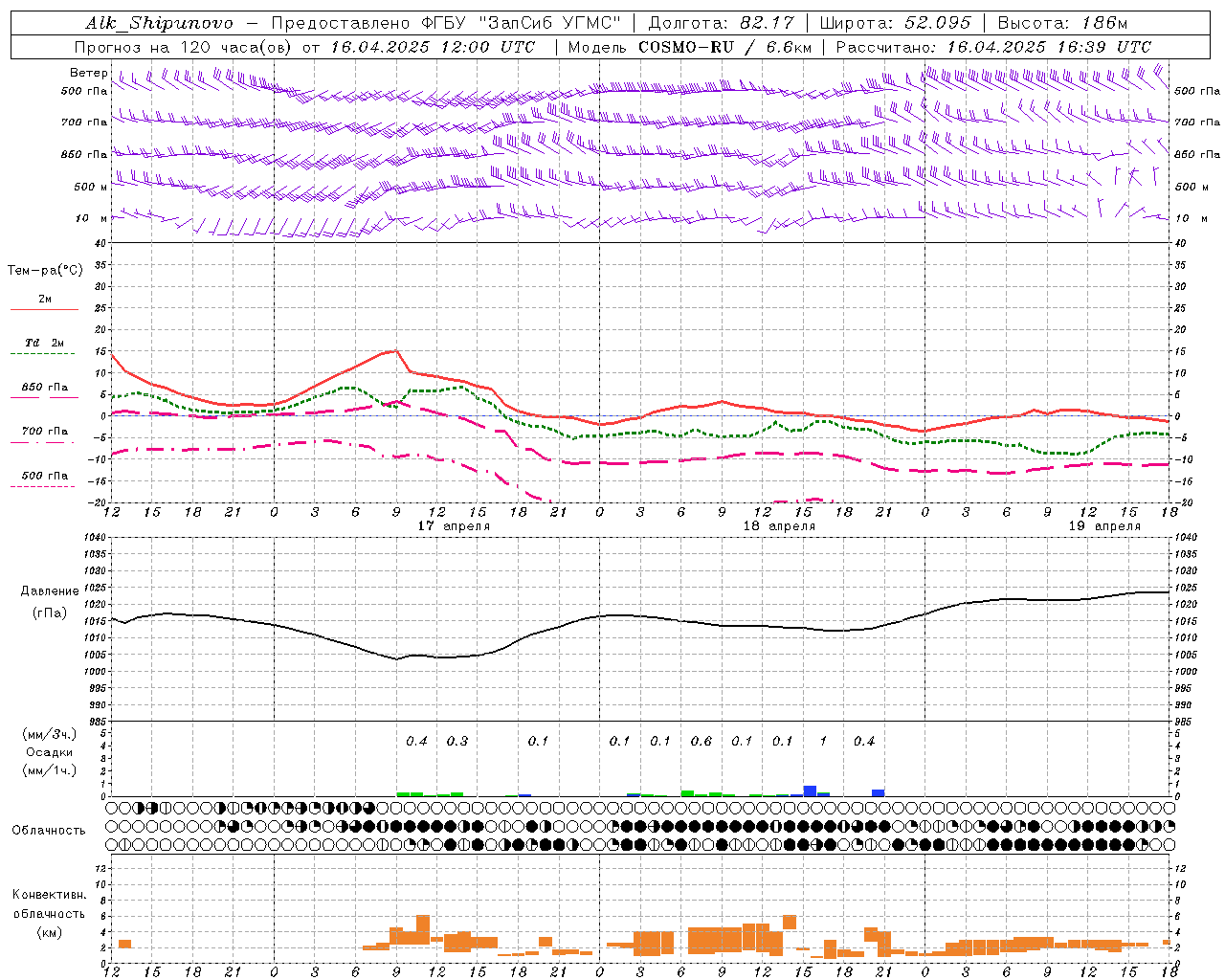This screenshot has width=1225, height=980.
Task: Click the '0.6' precipitation amount value
Action: tap(702, 741)
